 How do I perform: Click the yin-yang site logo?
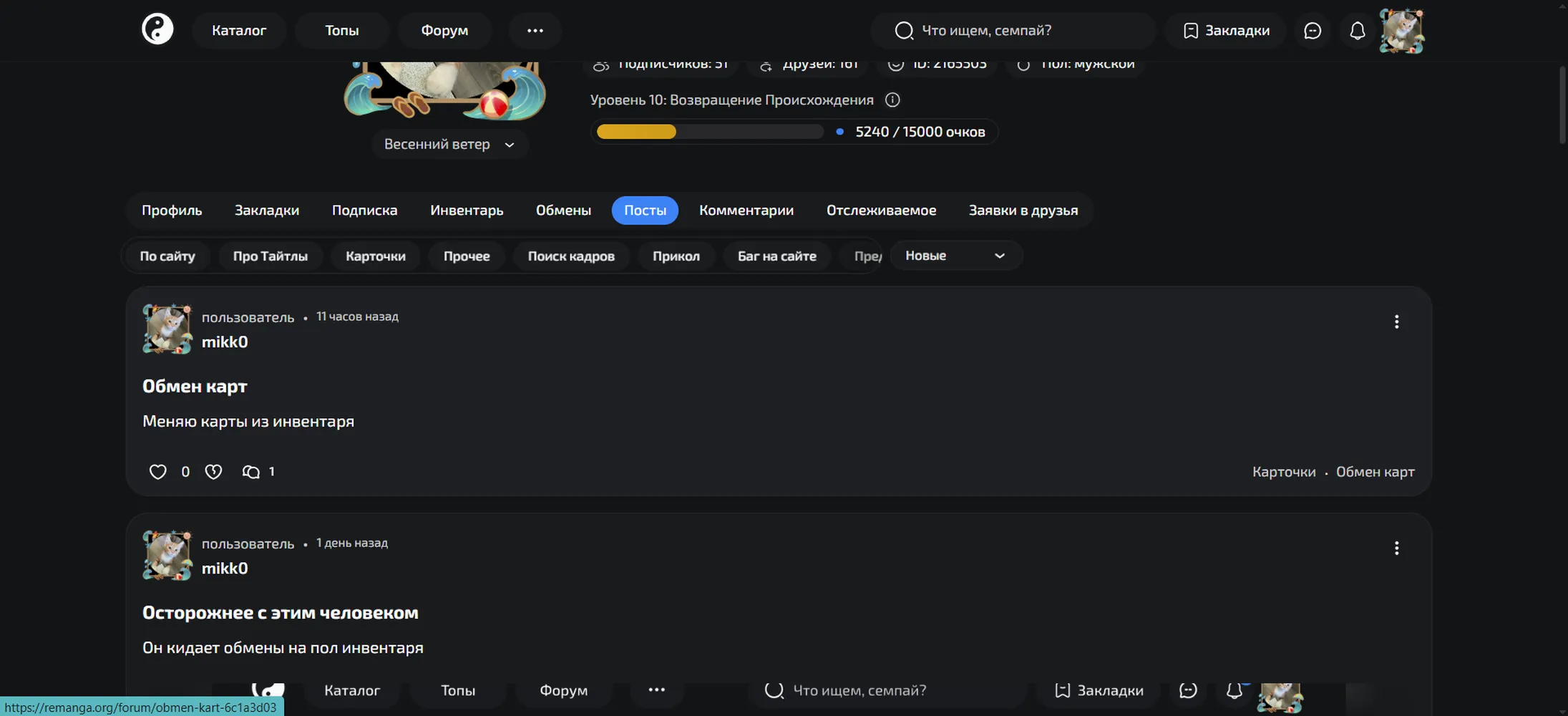(x=157, y=29)
